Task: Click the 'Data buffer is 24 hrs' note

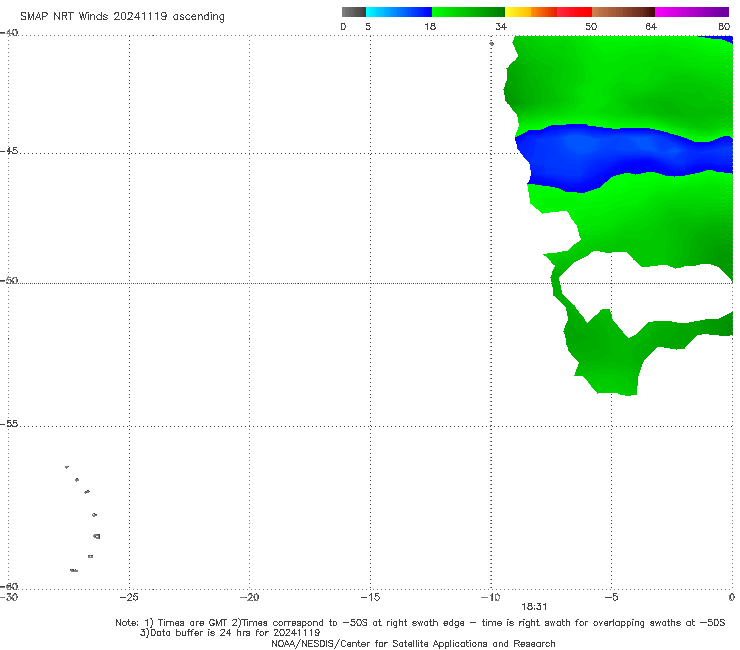Action: click(230, 633)
